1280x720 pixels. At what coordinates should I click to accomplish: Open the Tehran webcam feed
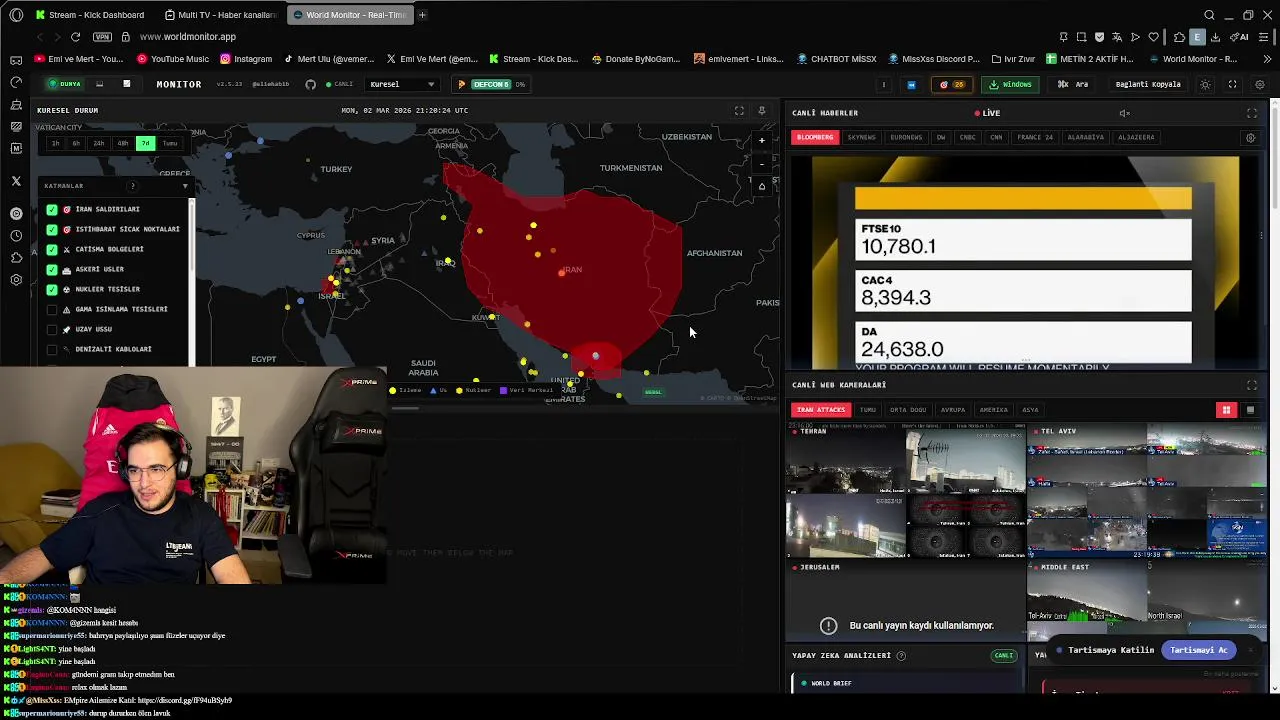(905, 490)
